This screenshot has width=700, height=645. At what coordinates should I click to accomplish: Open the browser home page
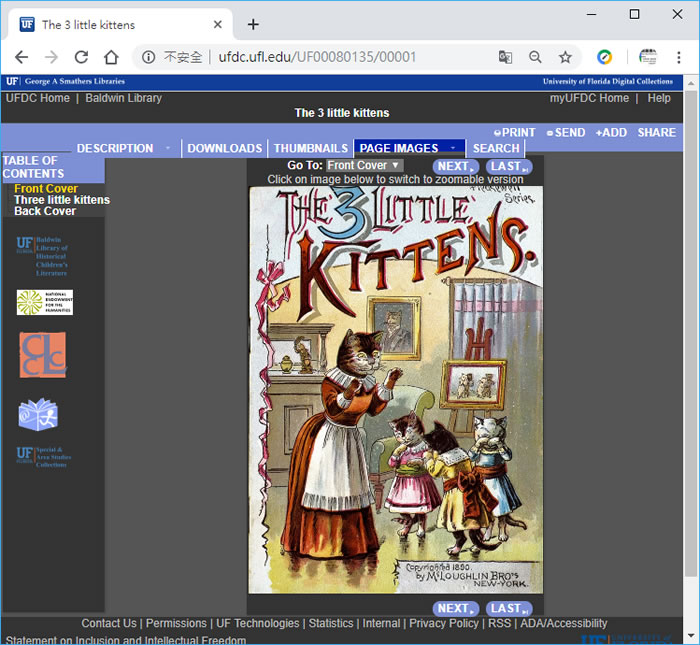111,57
